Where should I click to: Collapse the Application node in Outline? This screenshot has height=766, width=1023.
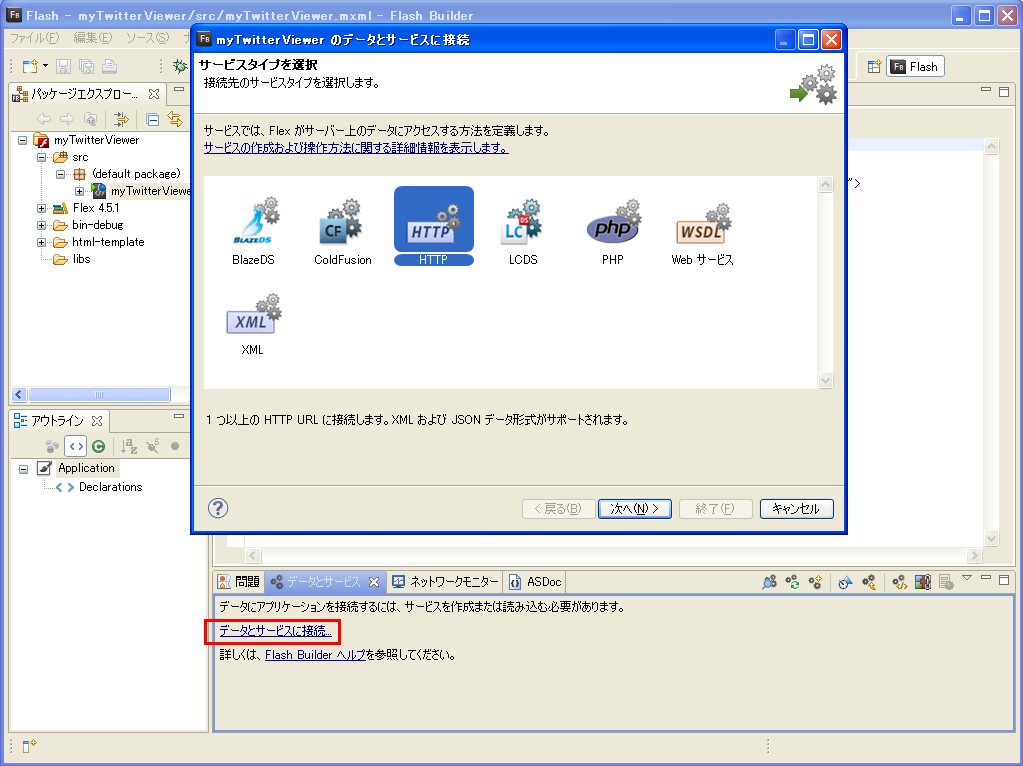click(x=23, y=469)
